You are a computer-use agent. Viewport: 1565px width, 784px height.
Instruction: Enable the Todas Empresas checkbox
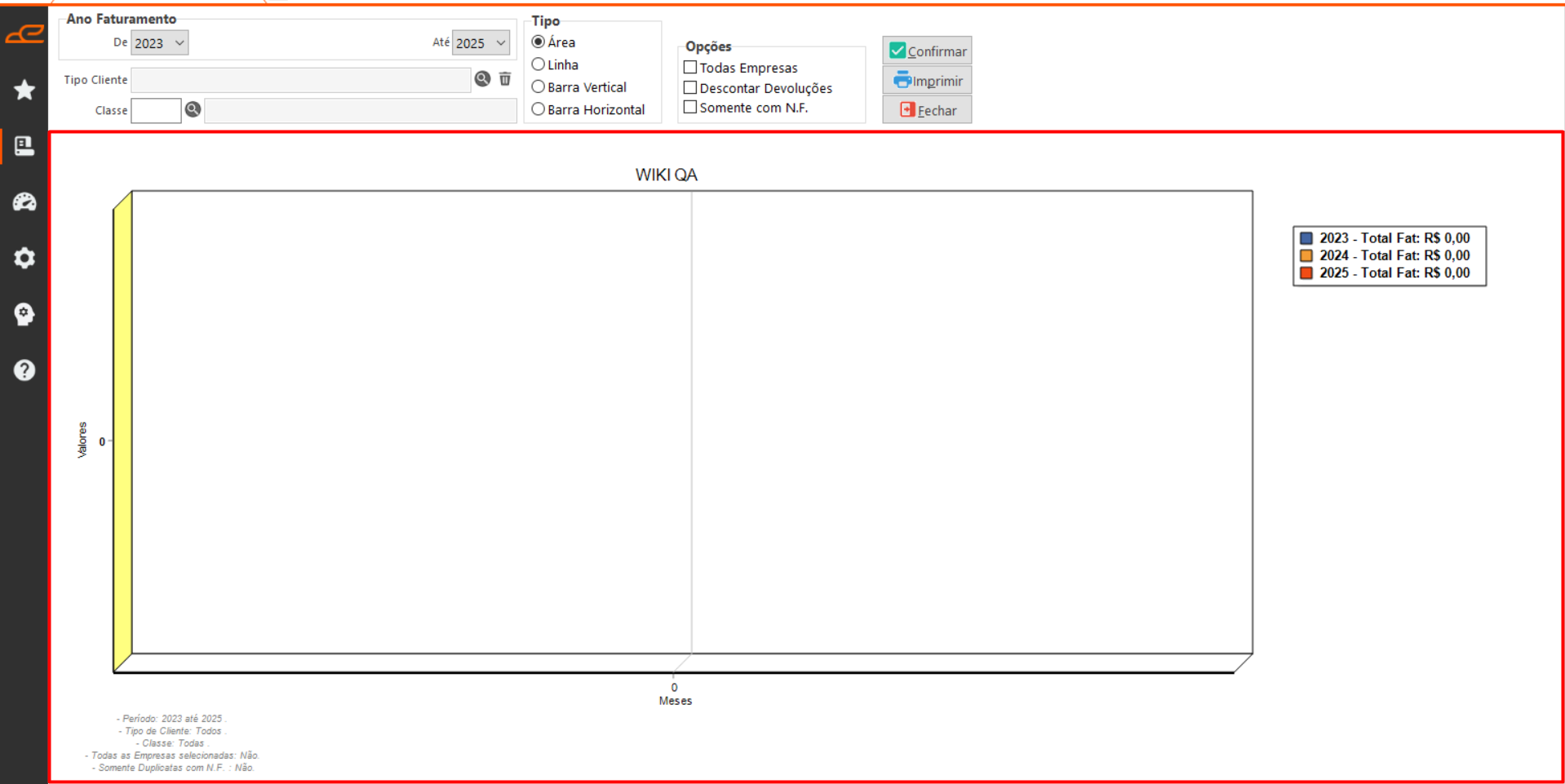point(690,67)
